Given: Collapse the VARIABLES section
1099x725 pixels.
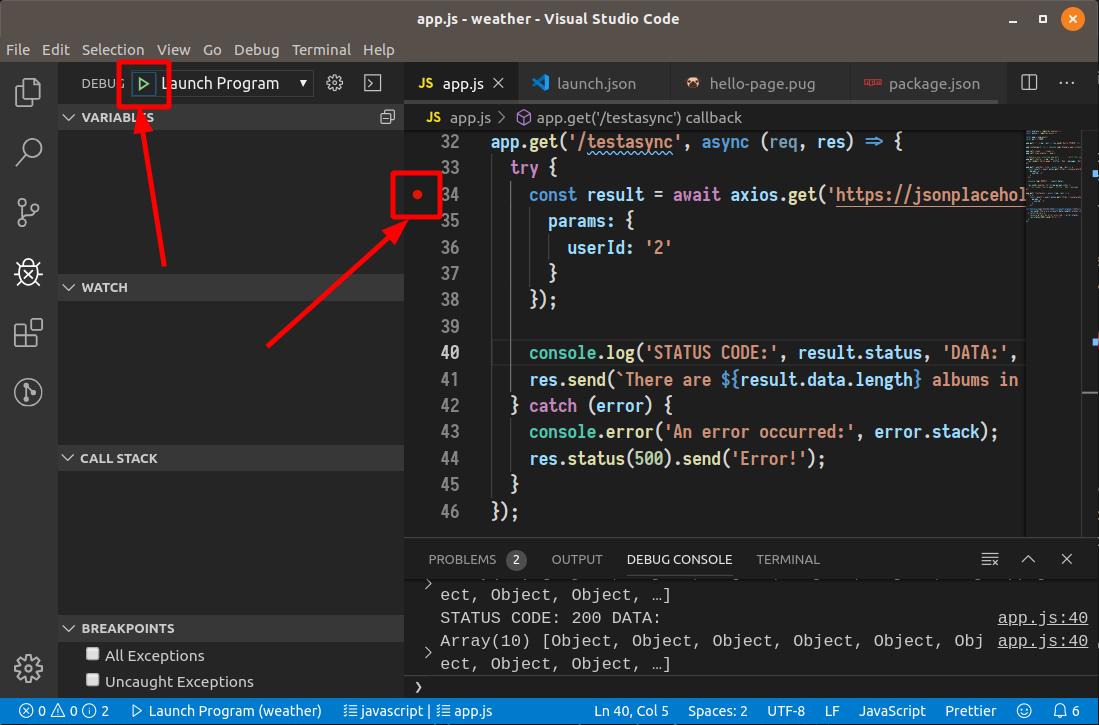Looking at the screenshot, I should (68, 117).
